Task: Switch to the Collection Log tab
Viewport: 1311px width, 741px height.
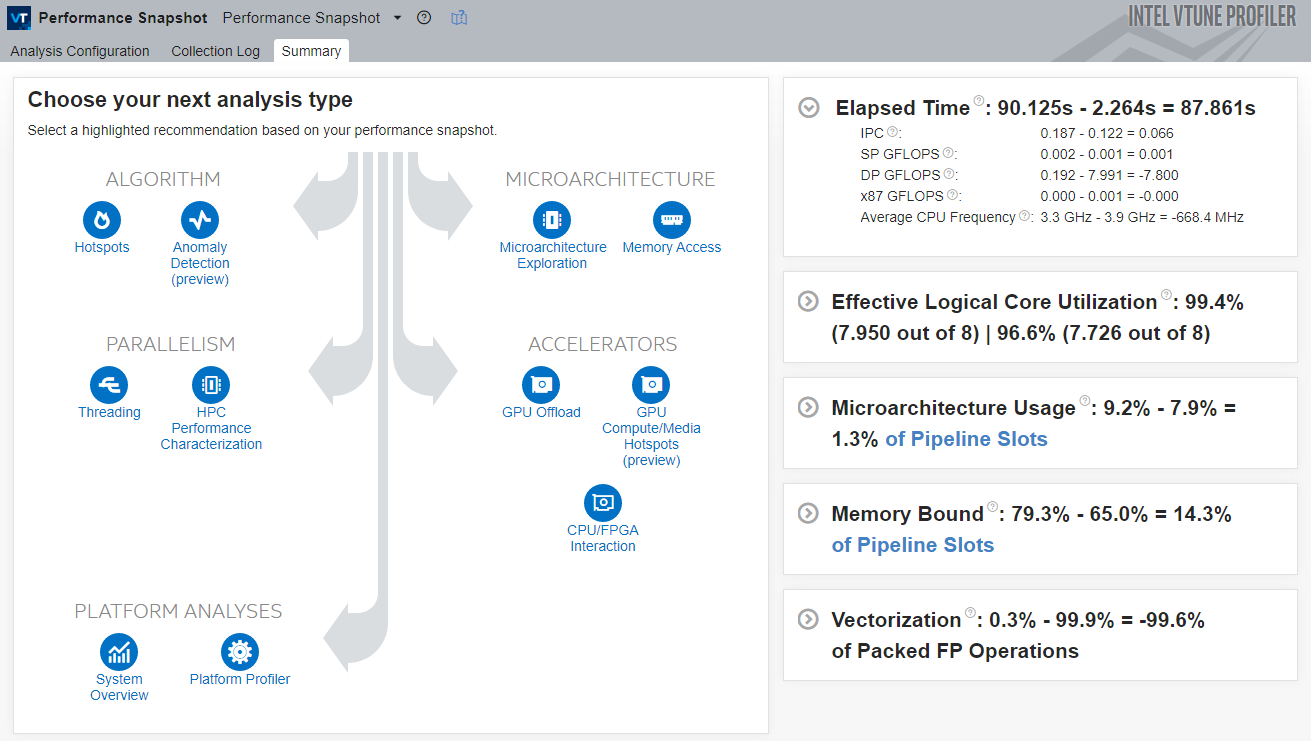Action: point(215,51)
